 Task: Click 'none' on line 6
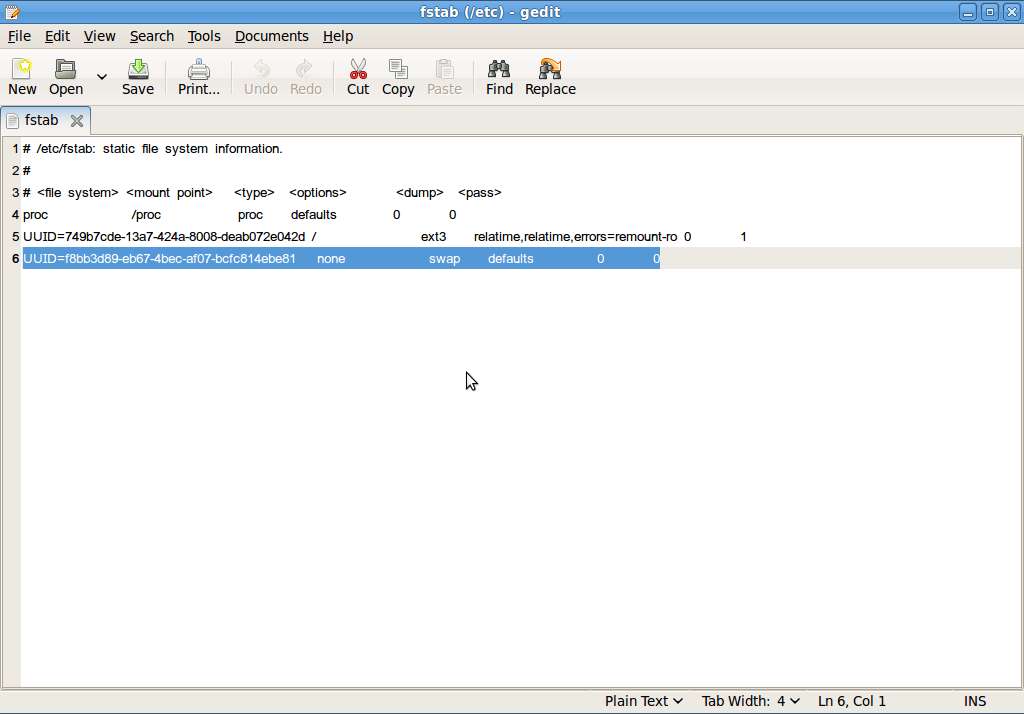(331, 259)
